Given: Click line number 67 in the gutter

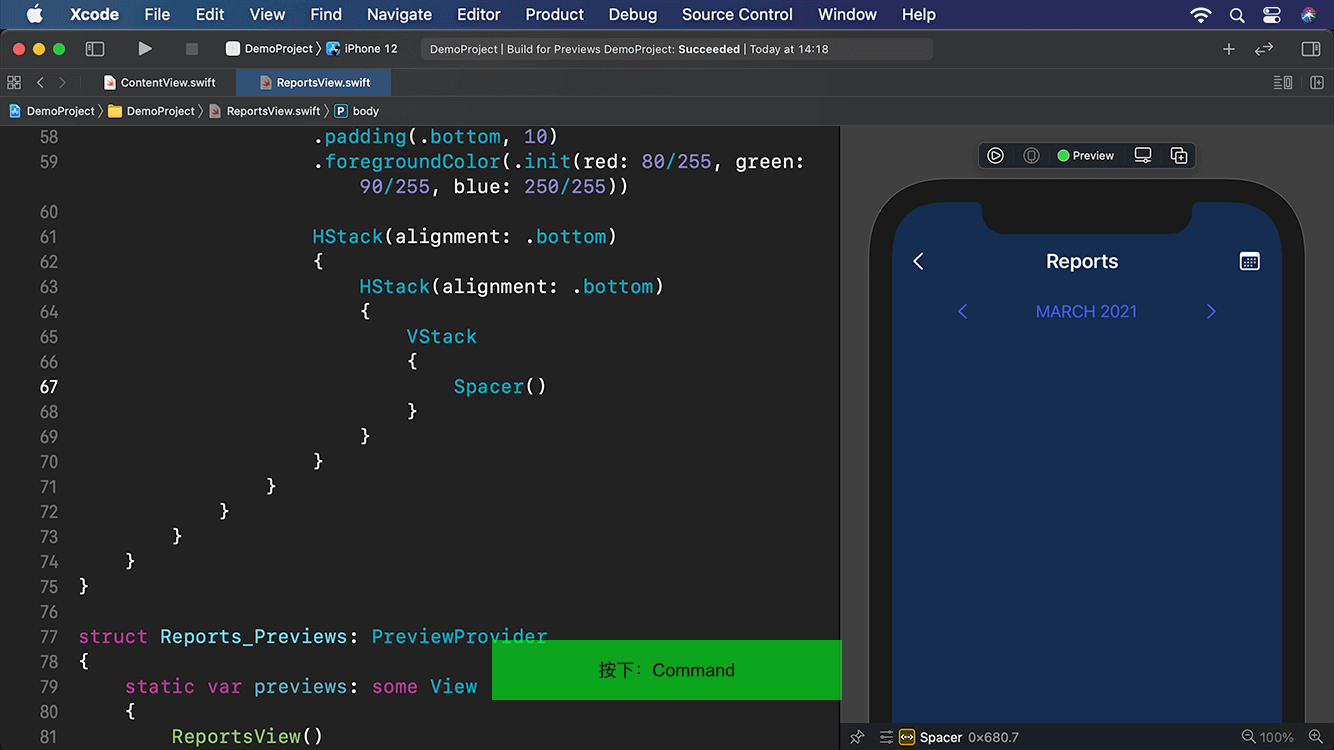Looking at the screenshot, I should click(49, 386).
